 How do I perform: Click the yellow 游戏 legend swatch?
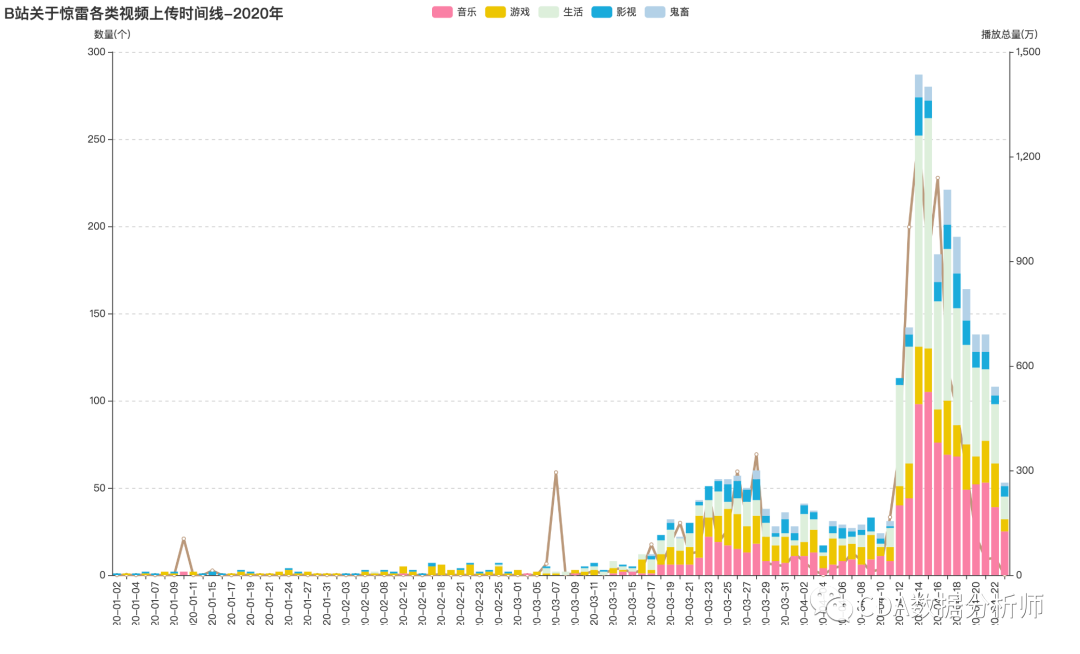coord(495,12)
